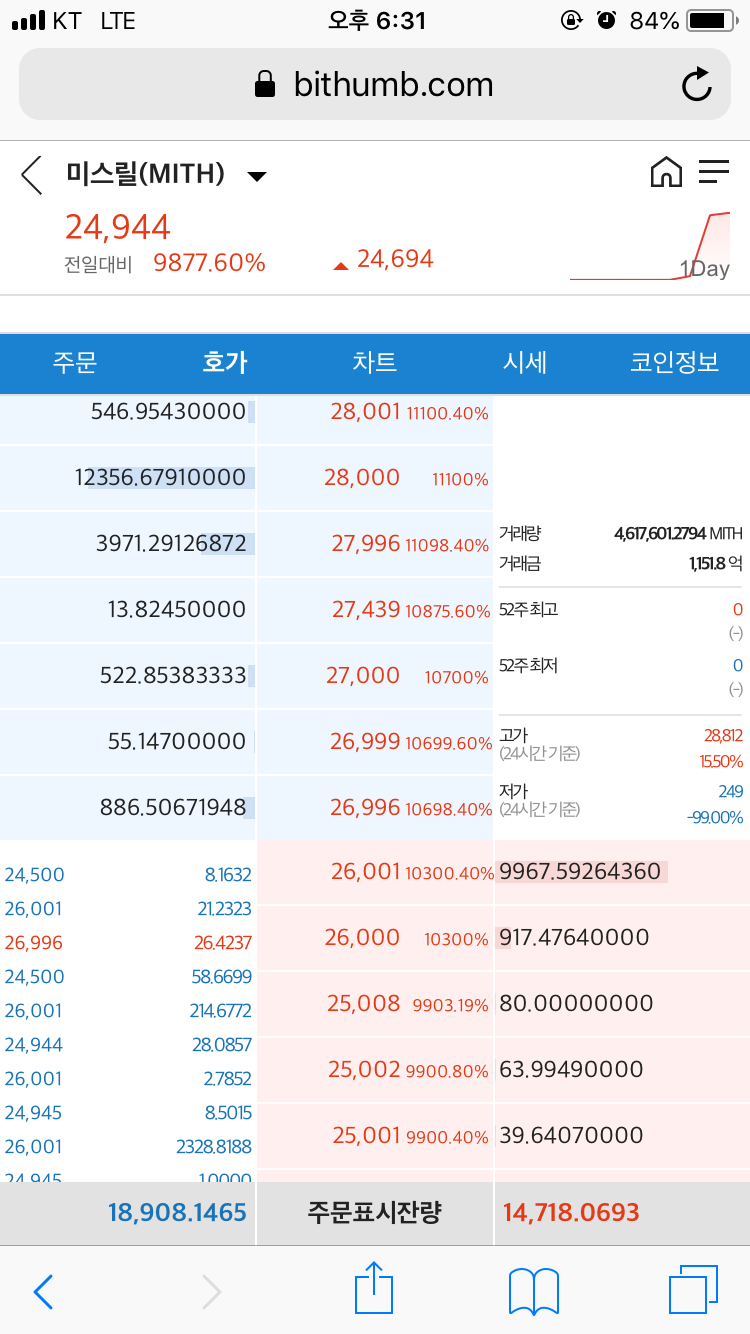Tap the 거래금 1,151.8 억 value
750x1334 pixels.
point(716,565)
